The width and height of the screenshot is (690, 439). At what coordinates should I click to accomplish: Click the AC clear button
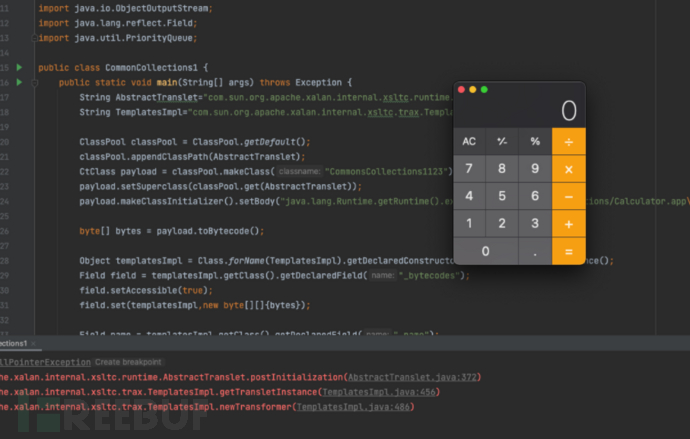(469, 141)
